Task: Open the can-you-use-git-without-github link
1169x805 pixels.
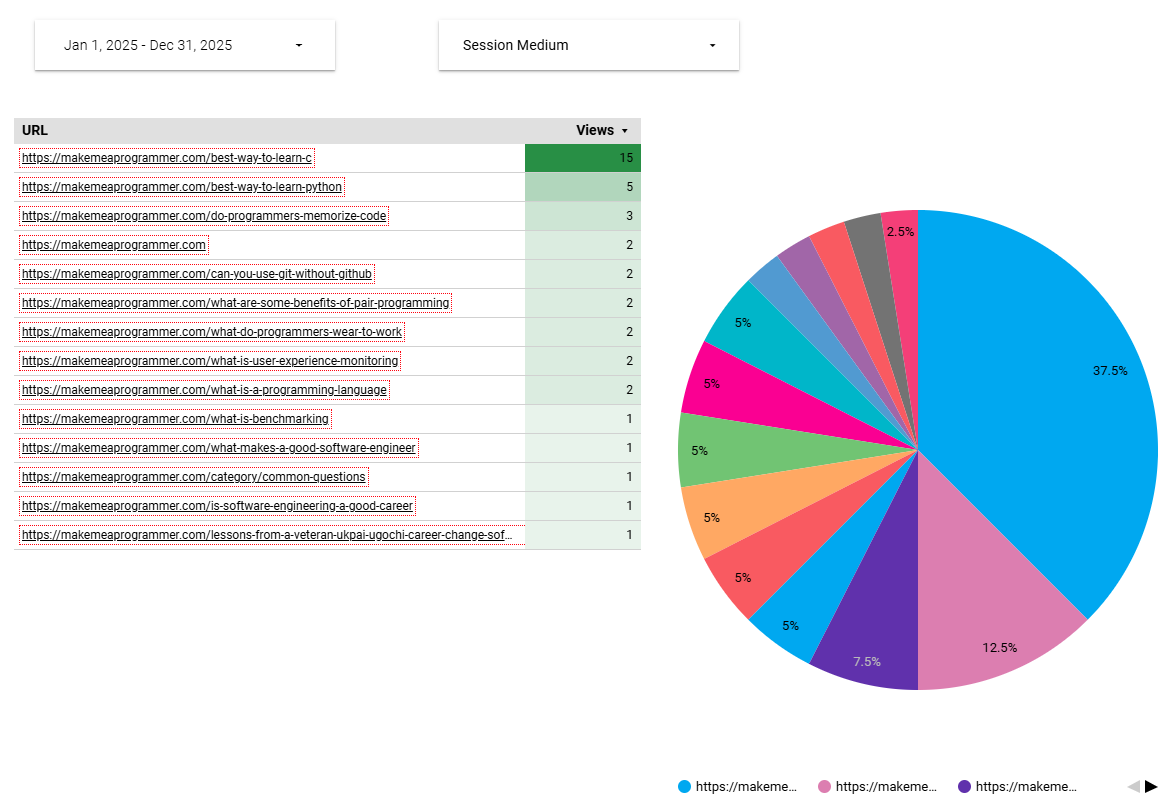Action: click(198, 274)
